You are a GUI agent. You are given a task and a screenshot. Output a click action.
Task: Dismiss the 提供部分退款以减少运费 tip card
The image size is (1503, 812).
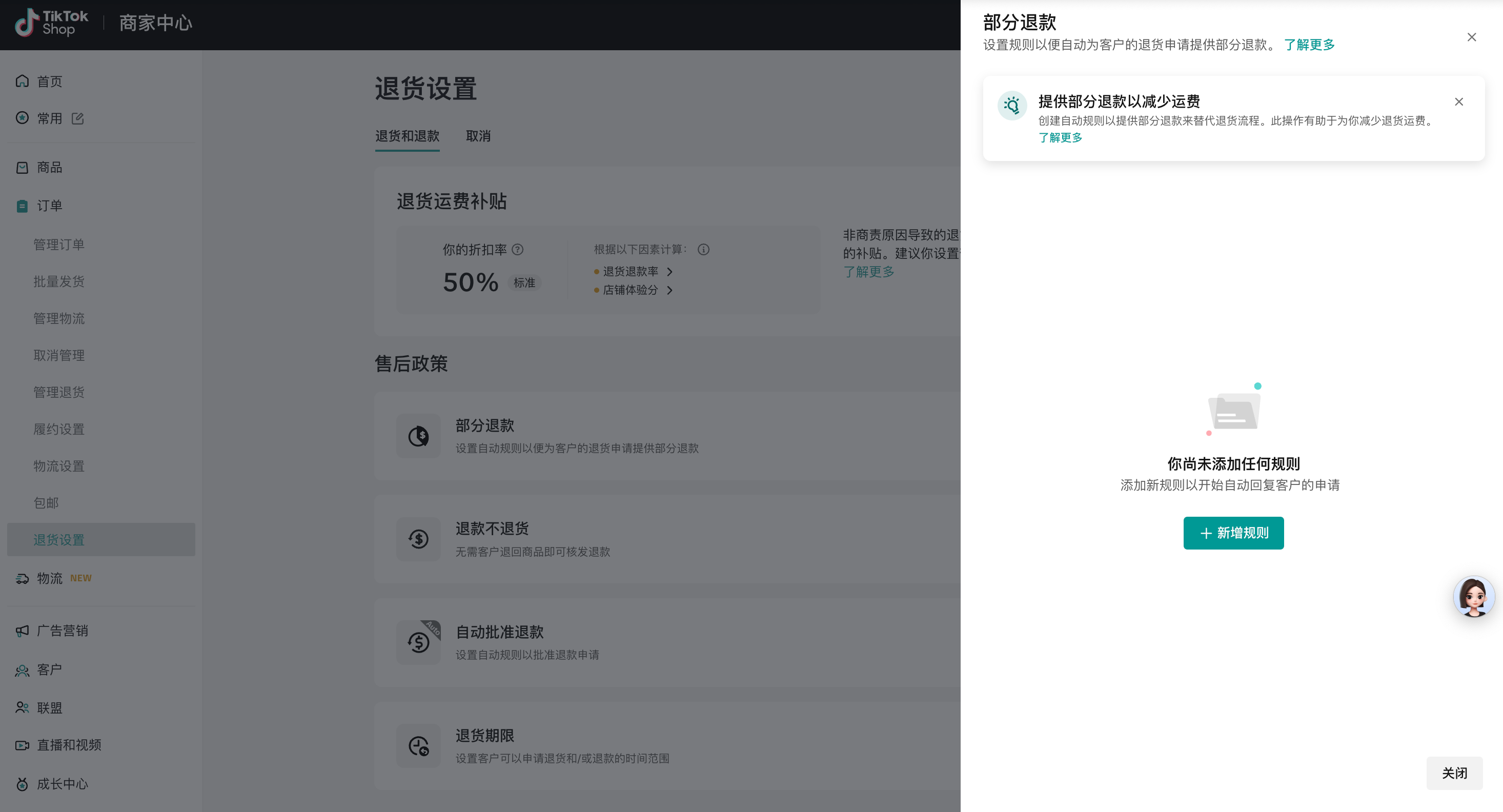[1458, 102]
